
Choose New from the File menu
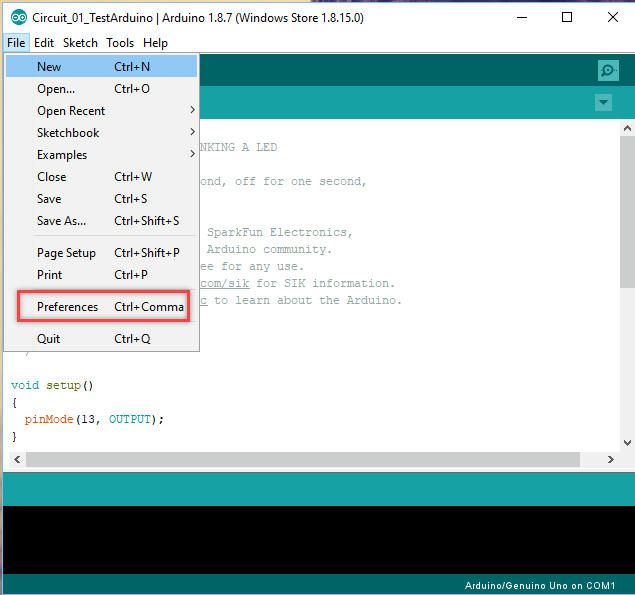(101, 66)
